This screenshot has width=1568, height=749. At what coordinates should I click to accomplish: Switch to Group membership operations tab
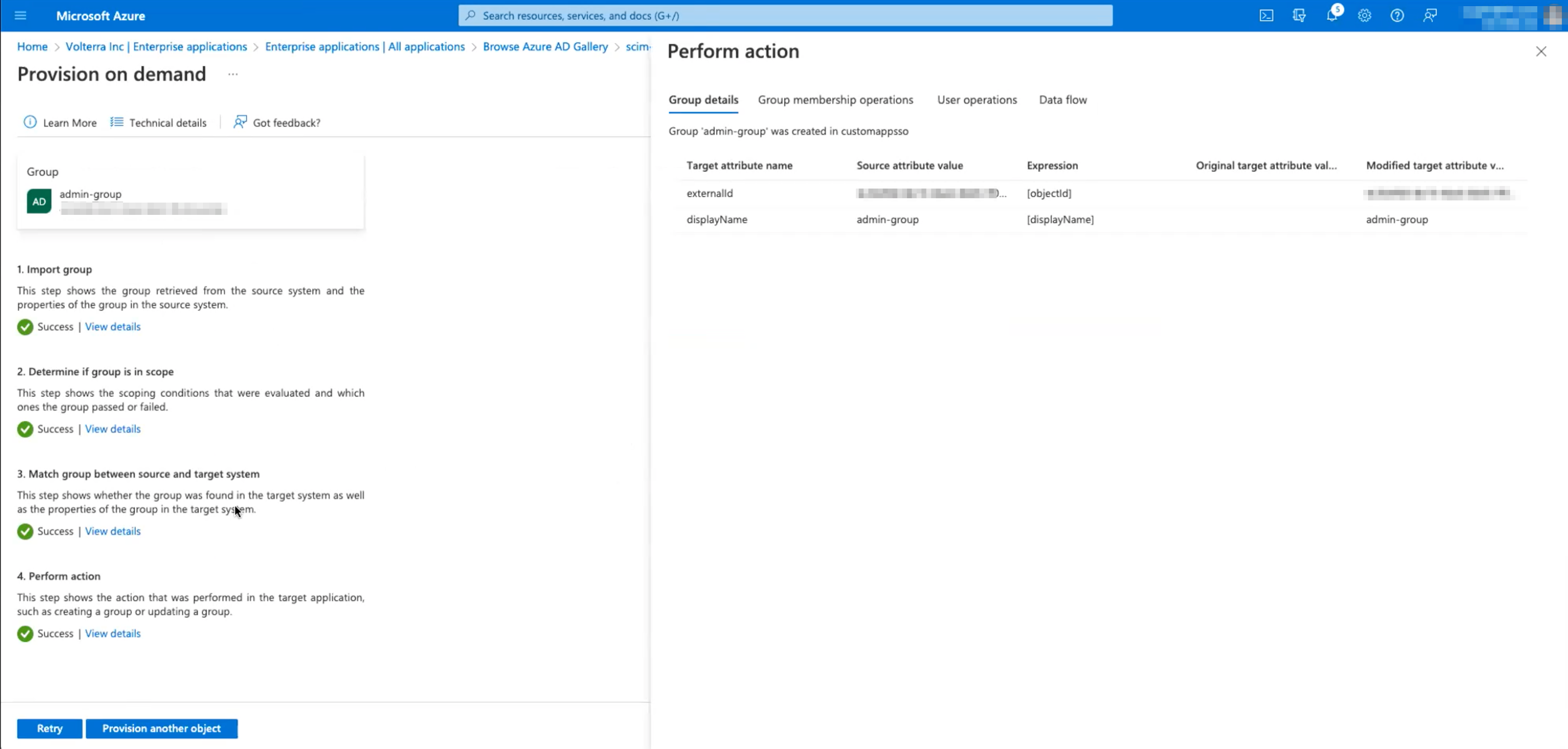click(x=836, y=100)
